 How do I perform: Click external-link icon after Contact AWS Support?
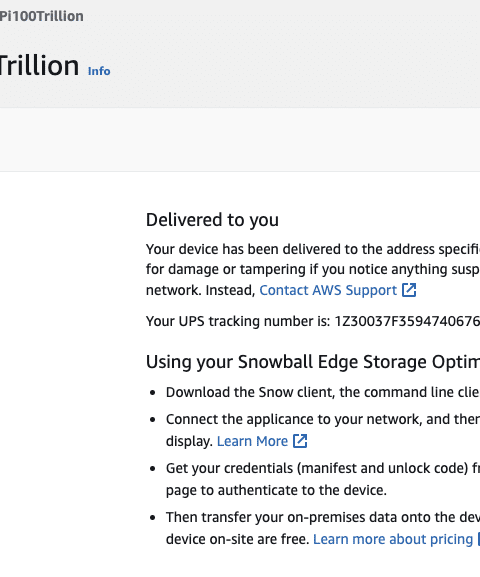[409, 290]
